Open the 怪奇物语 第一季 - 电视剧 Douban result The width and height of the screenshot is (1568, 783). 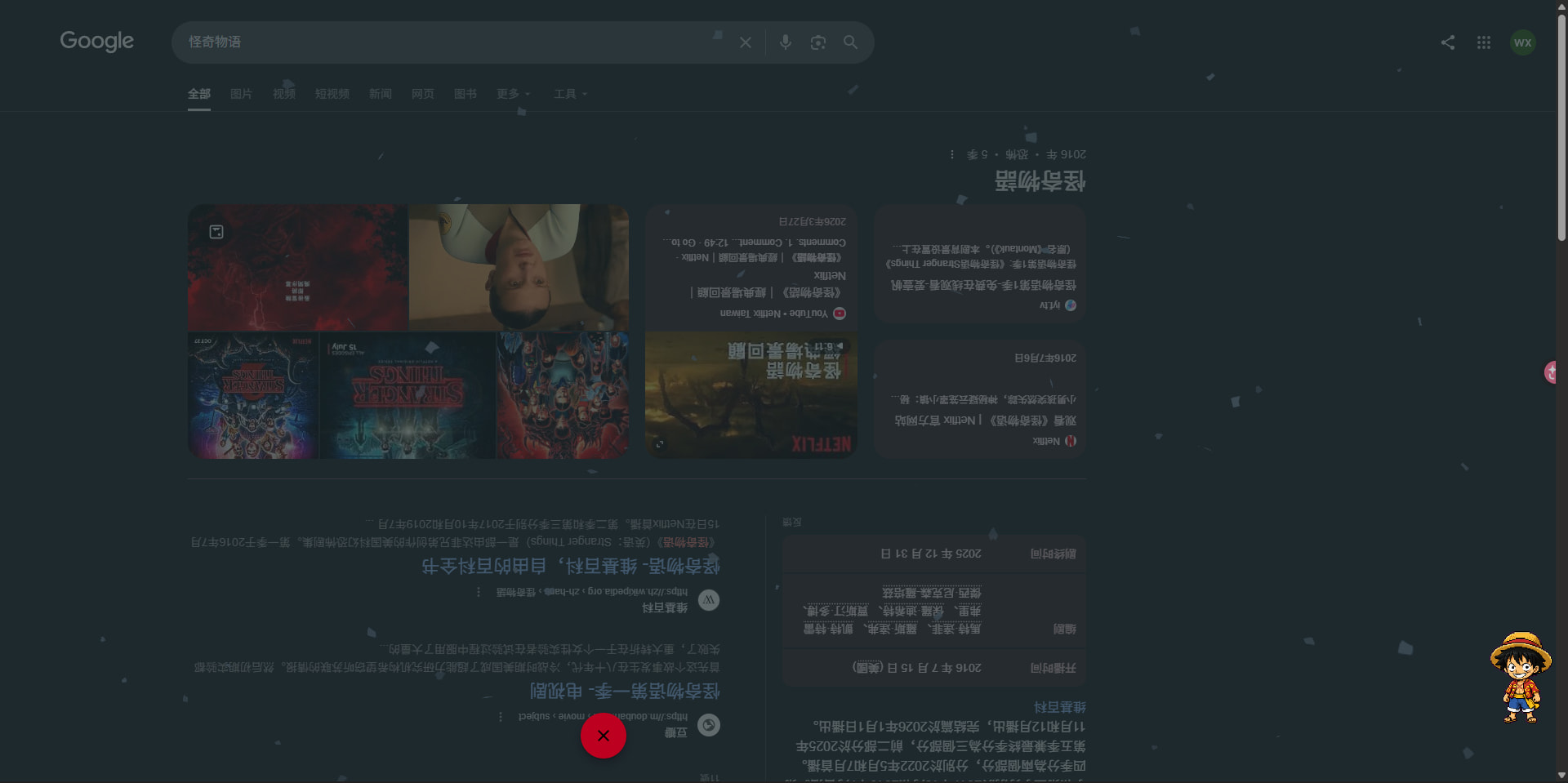[625, 692]
